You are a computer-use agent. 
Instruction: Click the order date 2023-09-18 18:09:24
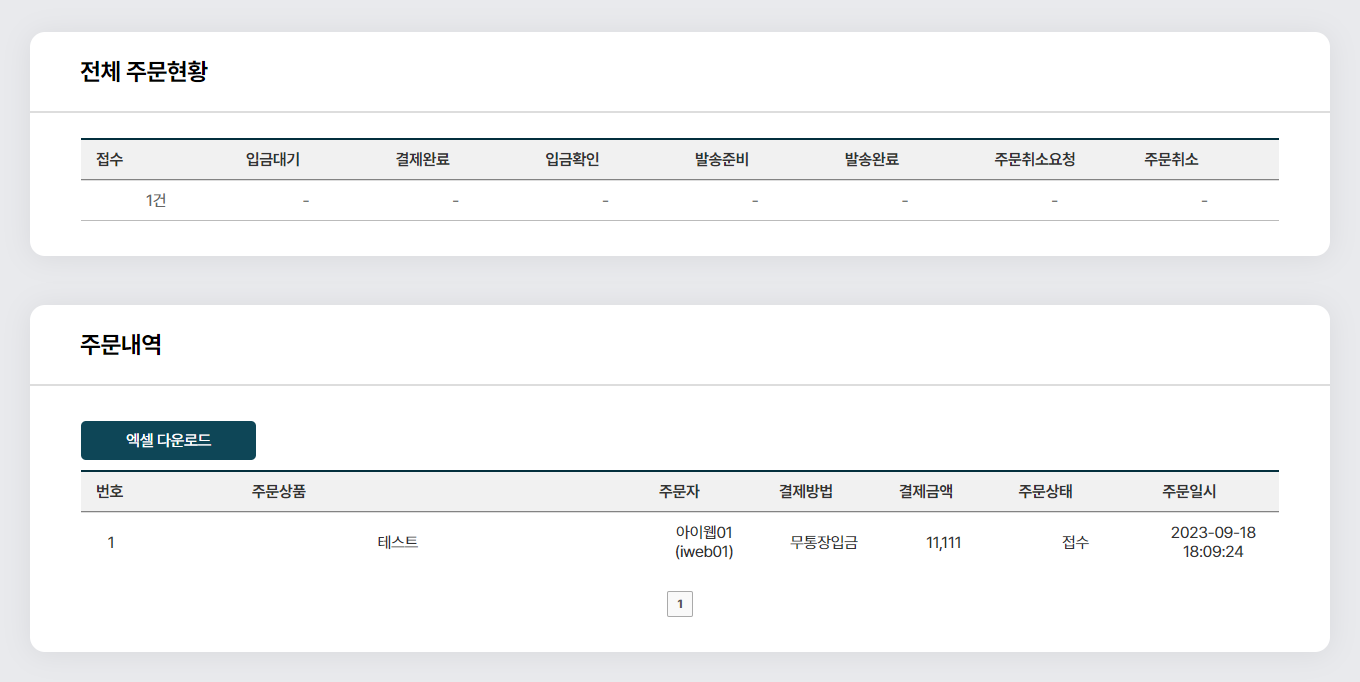(1213, 542)
